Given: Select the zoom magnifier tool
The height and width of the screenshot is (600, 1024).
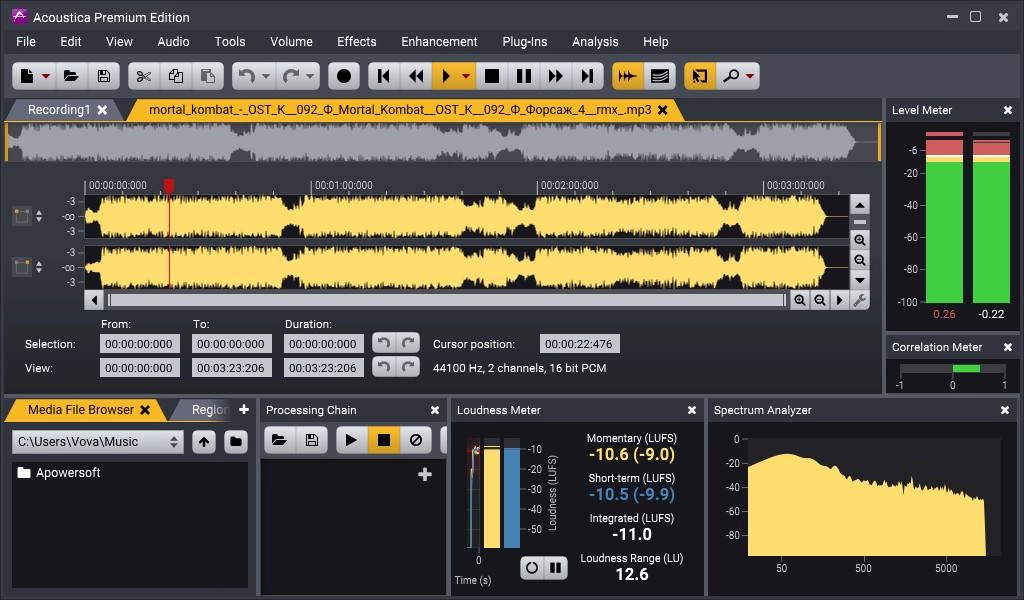Looking at the screenshot, I should (731, 76).
